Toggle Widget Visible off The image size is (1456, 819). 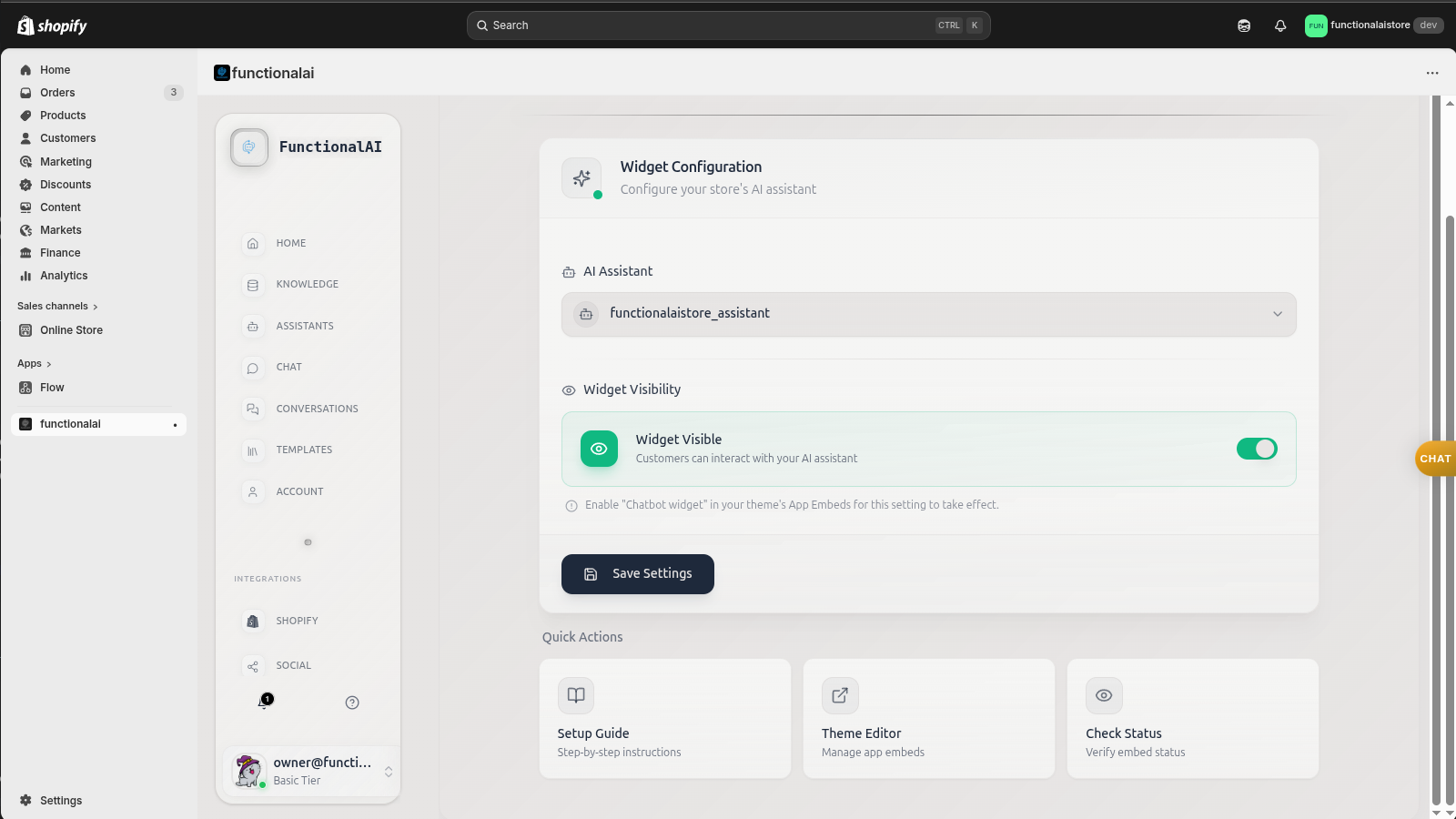(x=1257, y=449)
